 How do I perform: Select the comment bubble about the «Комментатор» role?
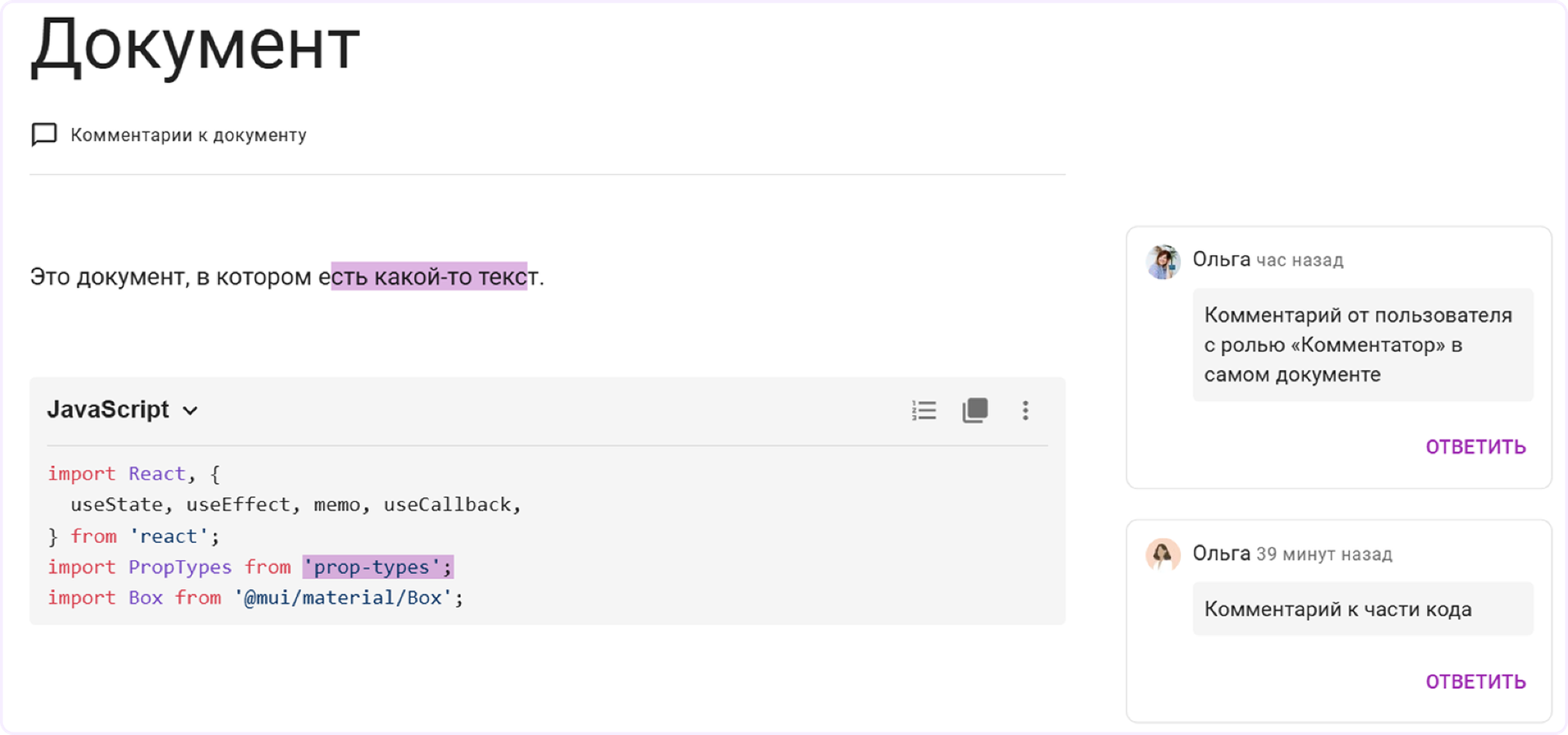click(1363, 345)
